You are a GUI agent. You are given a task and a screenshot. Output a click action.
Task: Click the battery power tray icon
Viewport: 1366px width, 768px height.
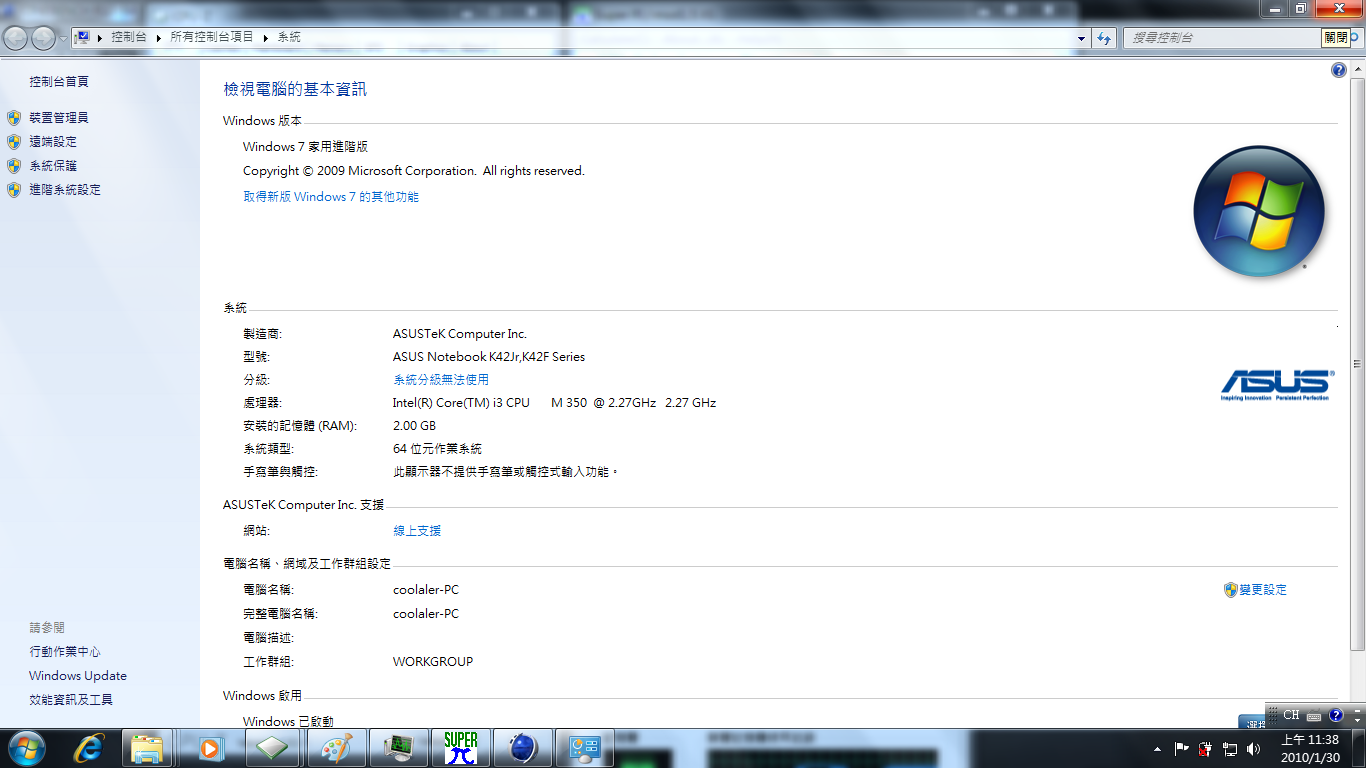(x=1206, y=749)
